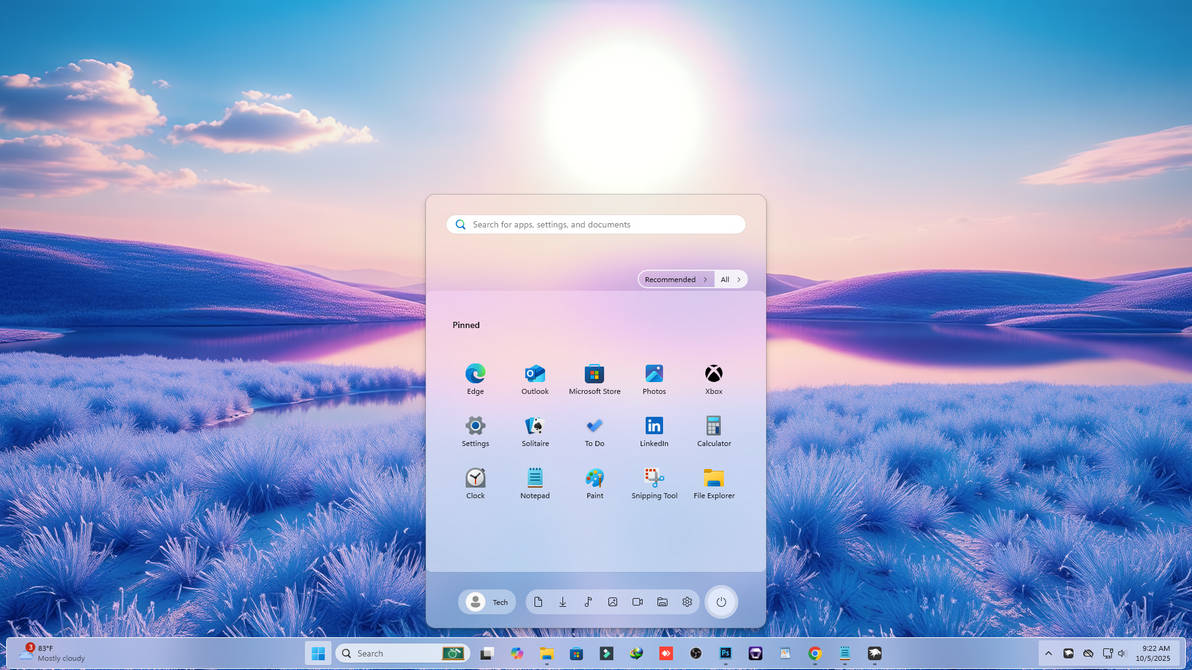This screenshot has width=1192, height=670.
Task: Open the Music folder shortcut in Start menu
Action: (x=588, y=602)
